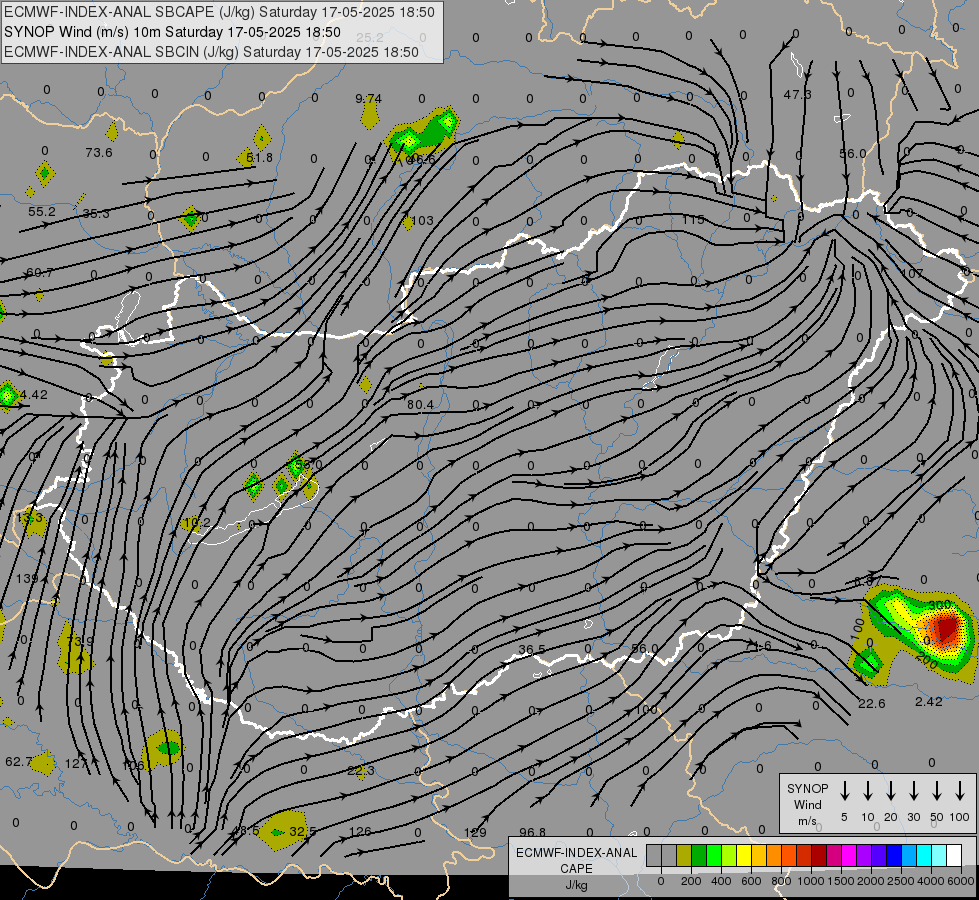This screenshot has height=900, width=979.
Task: Click the 60.7 CAPE value on map
Action: (39, 273)
